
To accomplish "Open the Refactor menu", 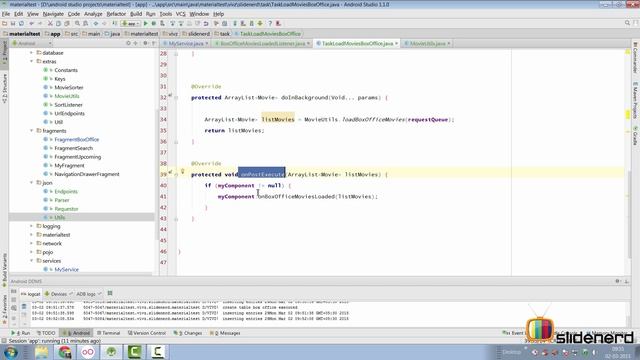I will coord(116,14).
